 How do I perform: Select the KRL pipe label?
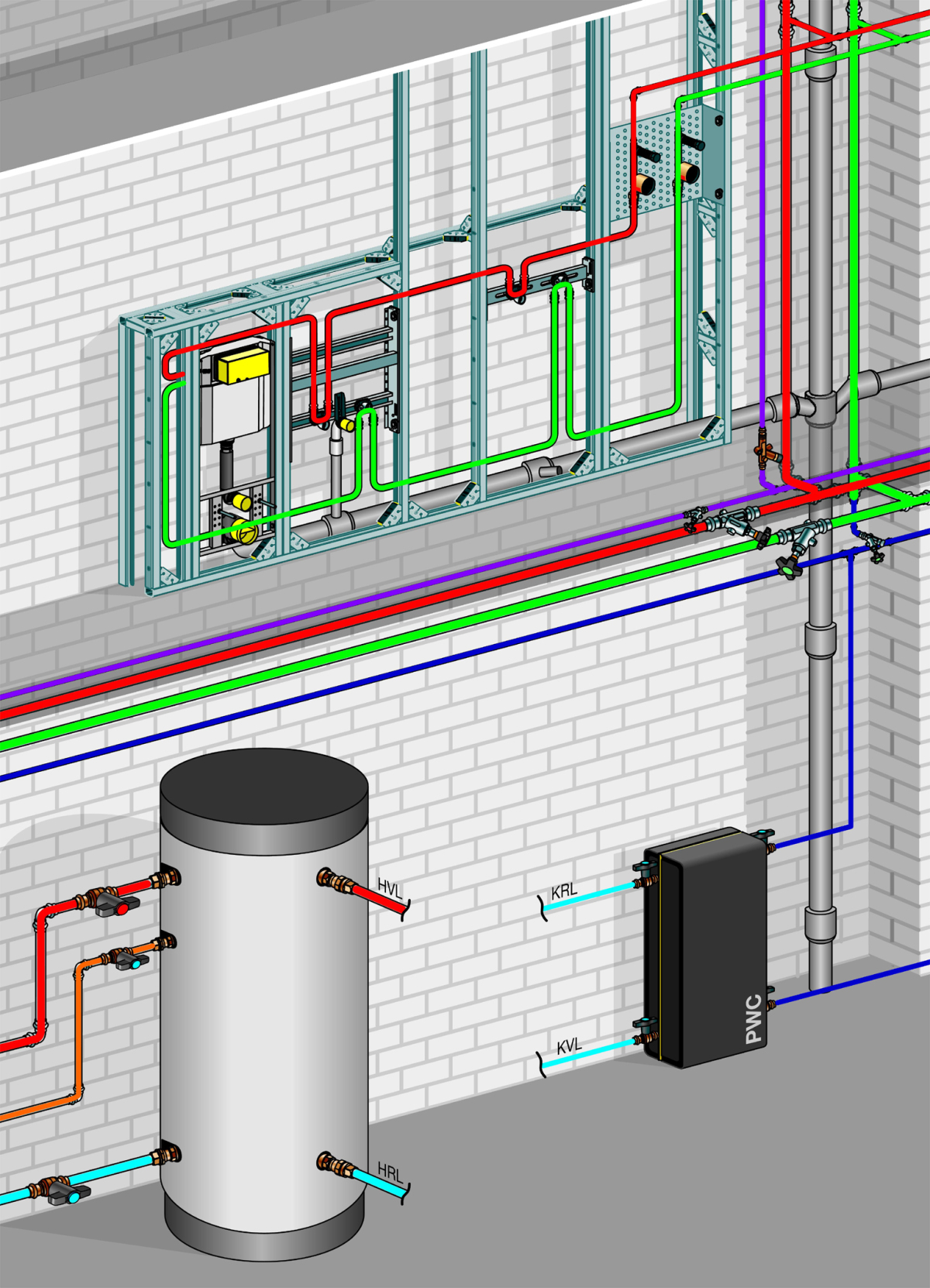pos(564,890)
